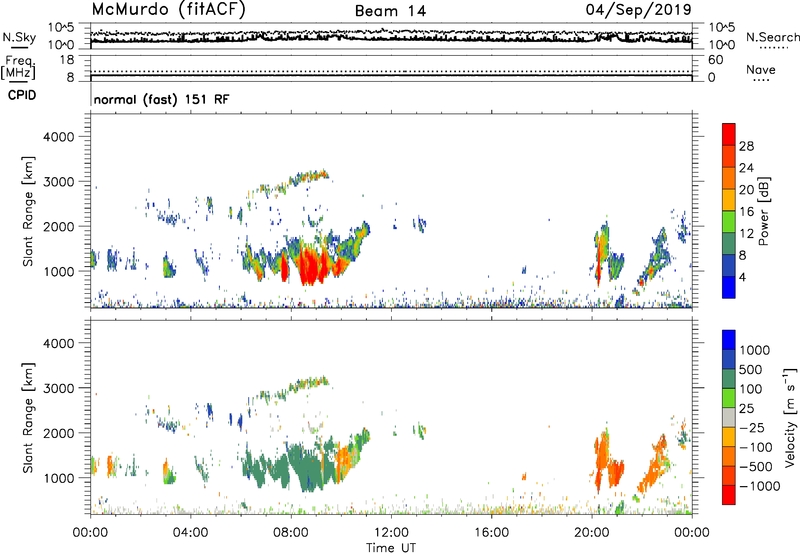This screenshot has width=800, height=554.
Task: Pick the bright blue bottom segment of Power color bar
Action: point(729,287)
